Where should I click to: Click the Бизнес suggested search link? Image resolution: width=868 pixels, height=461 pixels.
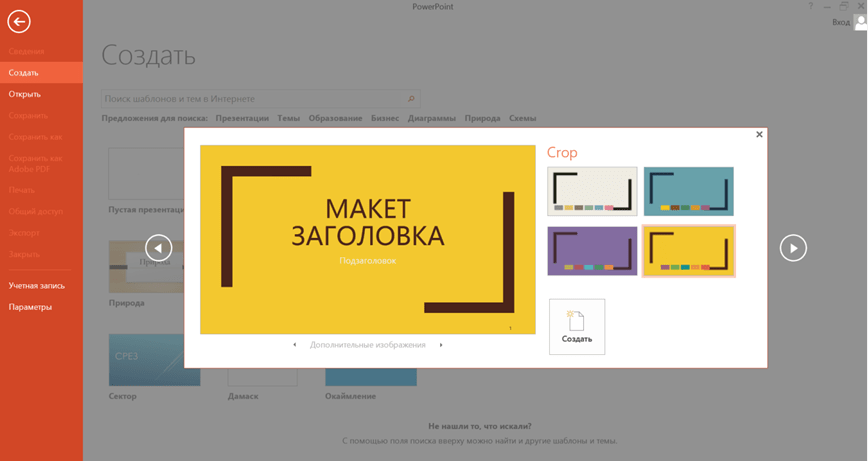pos(385,118)
